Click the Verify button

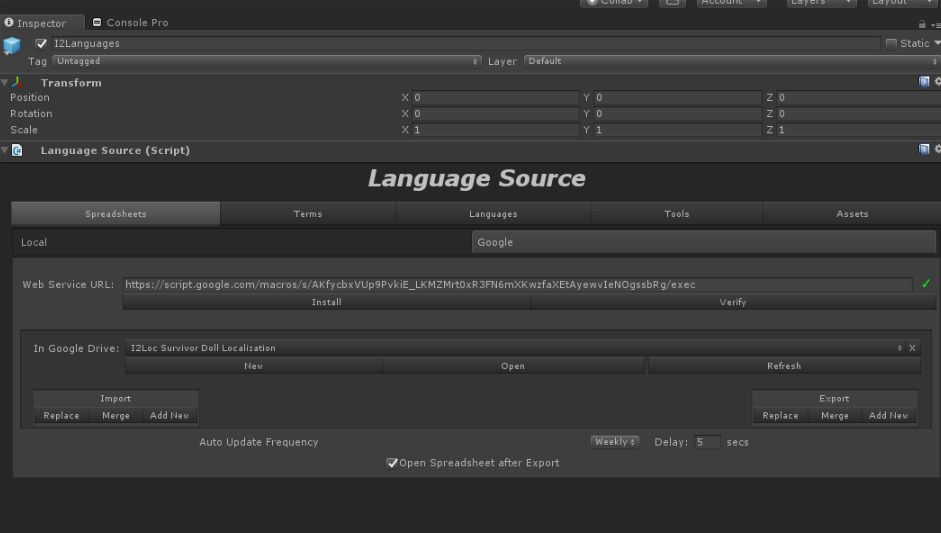tap(733, 302)
